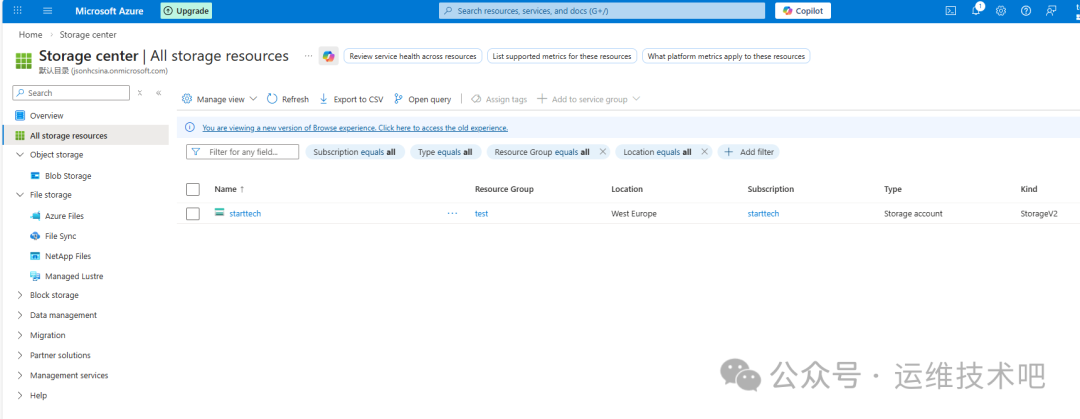This screenshot has height=419, width=1080.
Task: Tick the checkbox for the starttech row
Action: pyautogui.click(x=193, y=214)
